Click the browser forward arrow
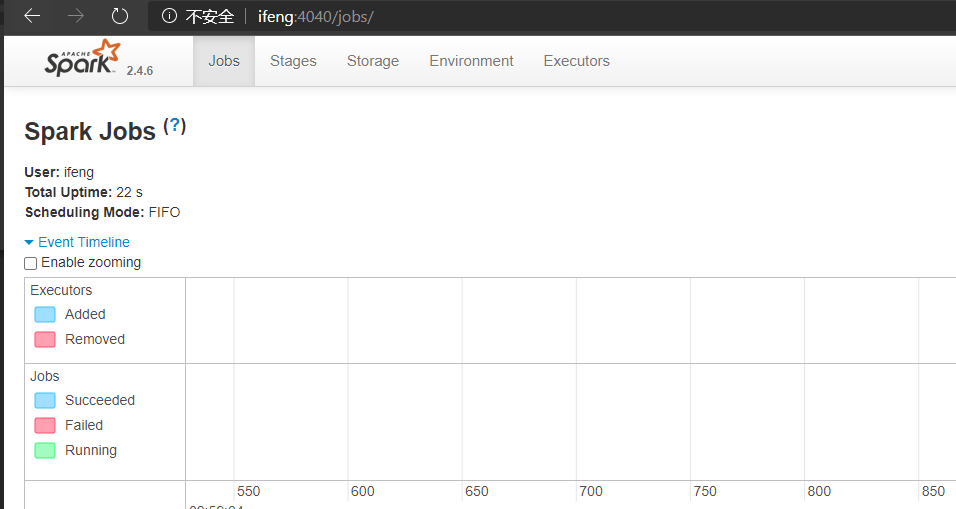 click(76, 16)
